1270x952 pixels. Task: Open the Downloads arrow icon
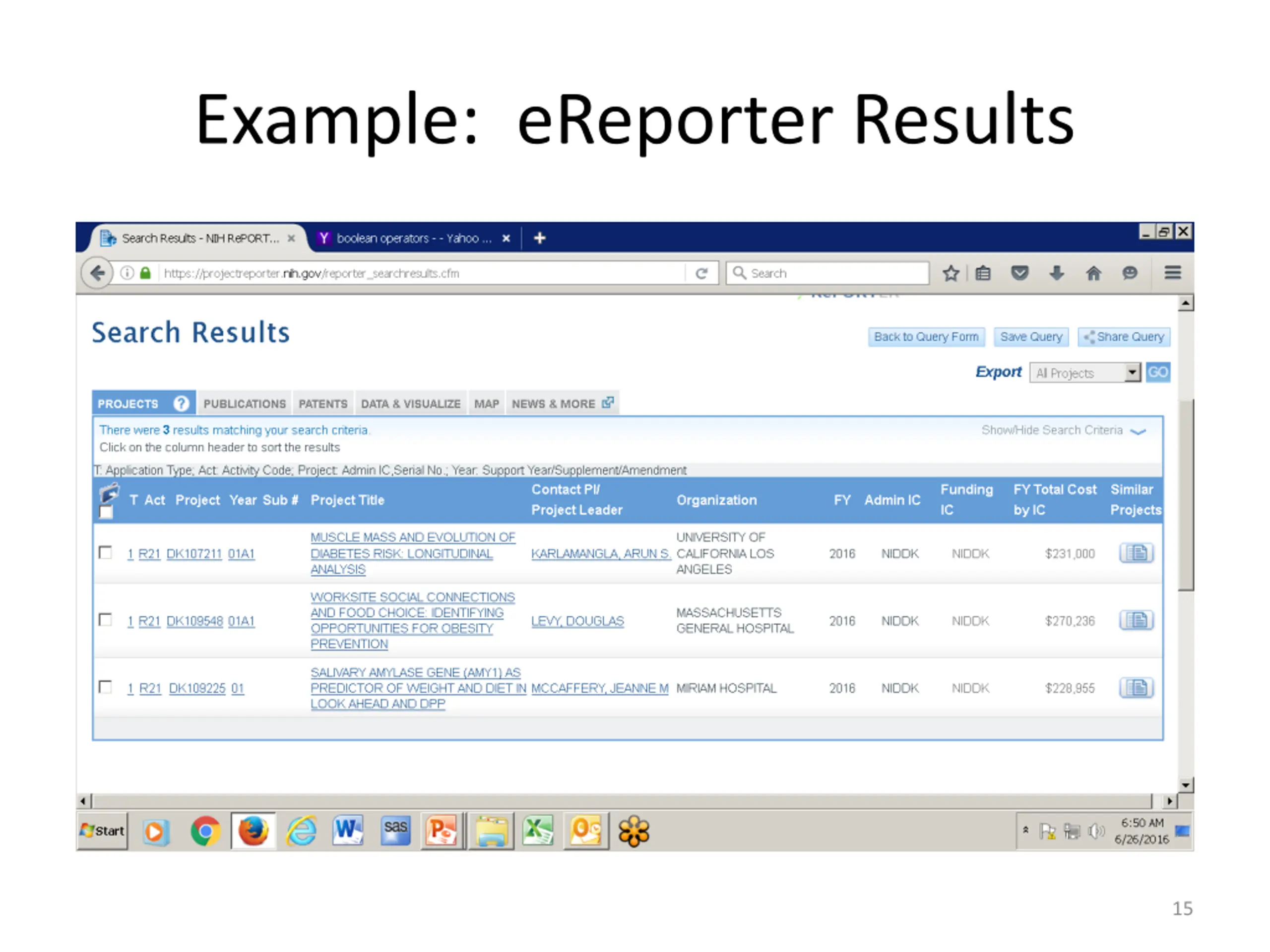point(1056,273)
